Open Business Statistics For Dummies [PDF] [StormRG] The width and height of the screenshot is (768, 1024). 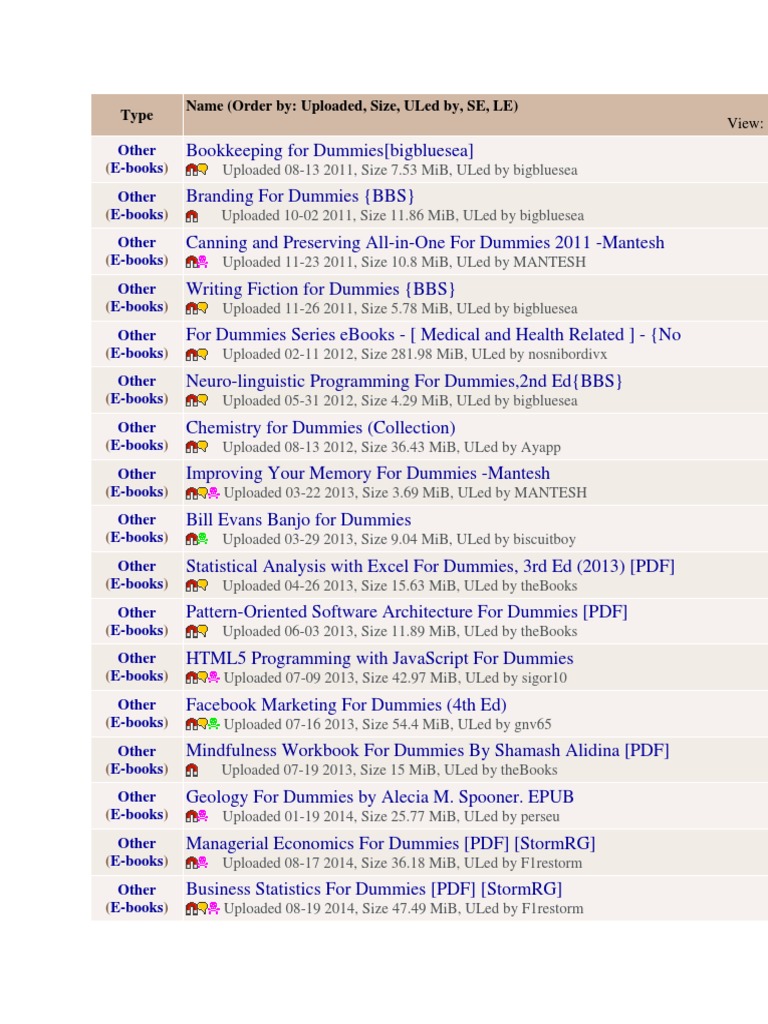tap(374, 889)
